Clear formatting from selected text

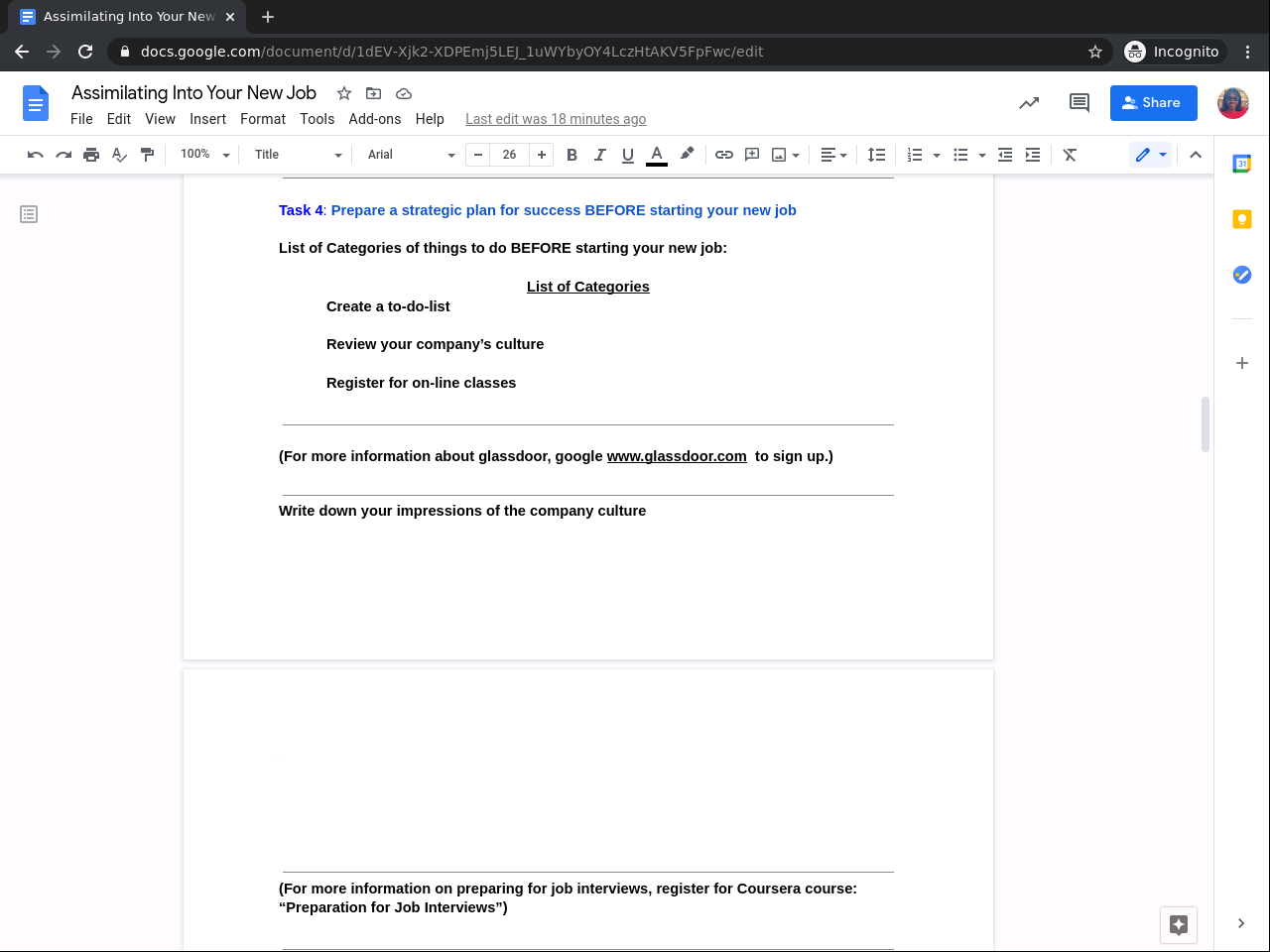(1070, 155)
